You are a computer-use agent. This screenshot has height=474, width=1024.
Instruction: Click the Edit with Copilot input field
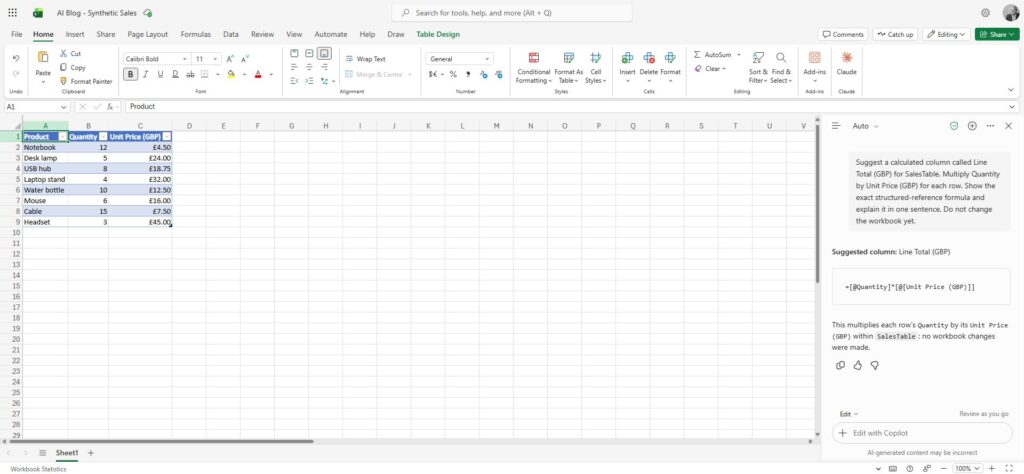point(922,433)
